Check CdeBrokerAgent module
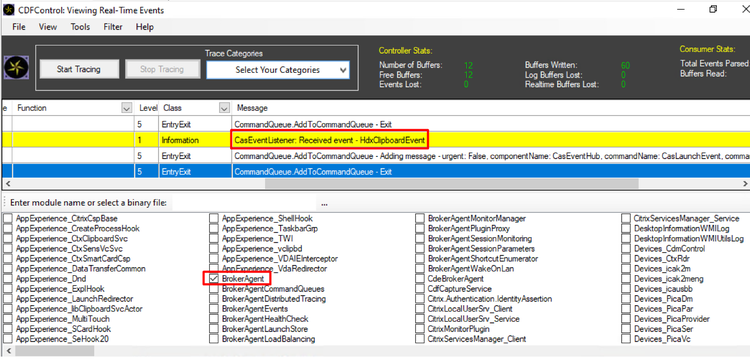Viewport: 750px width, 363px height. 419,279
